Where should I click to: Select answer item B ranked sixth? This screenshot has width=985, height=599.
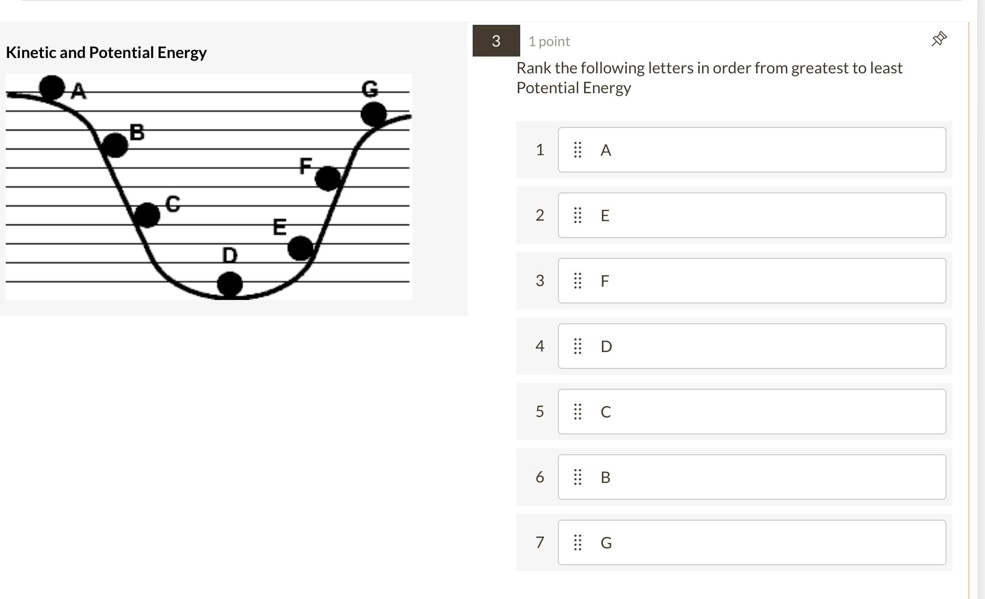point(751,476)
